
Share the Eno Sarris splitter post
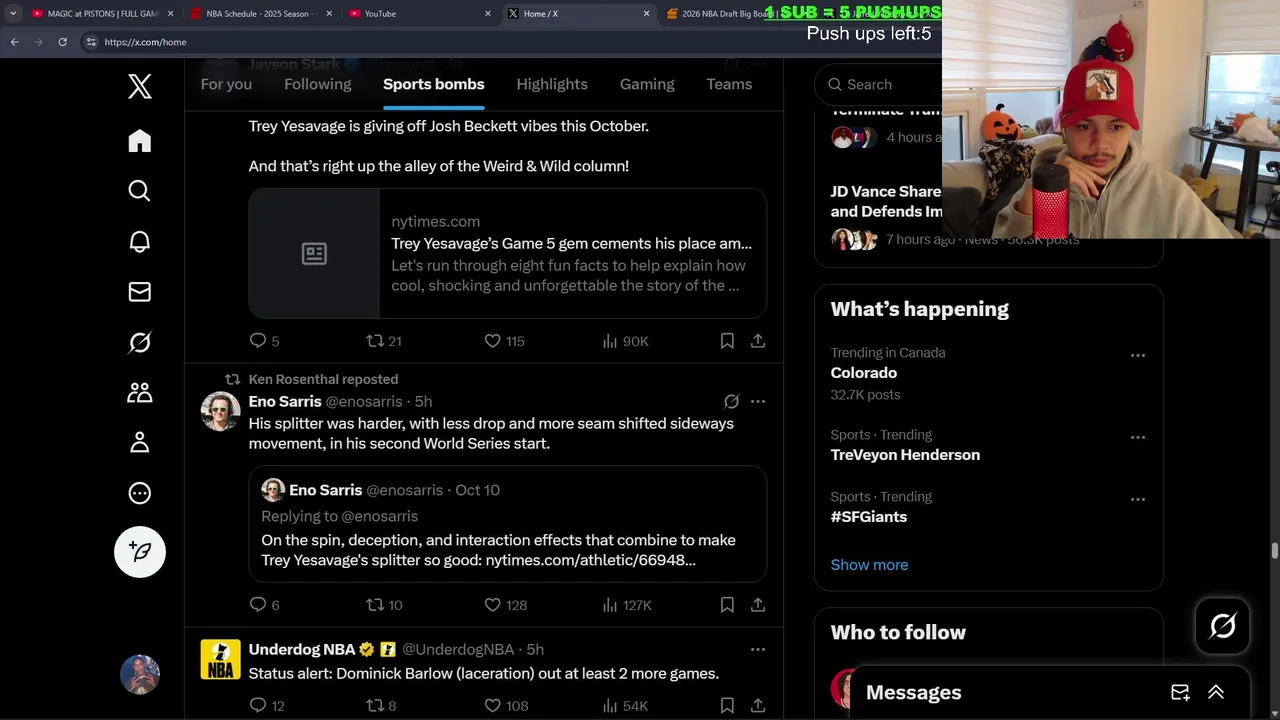coord(758,605)
